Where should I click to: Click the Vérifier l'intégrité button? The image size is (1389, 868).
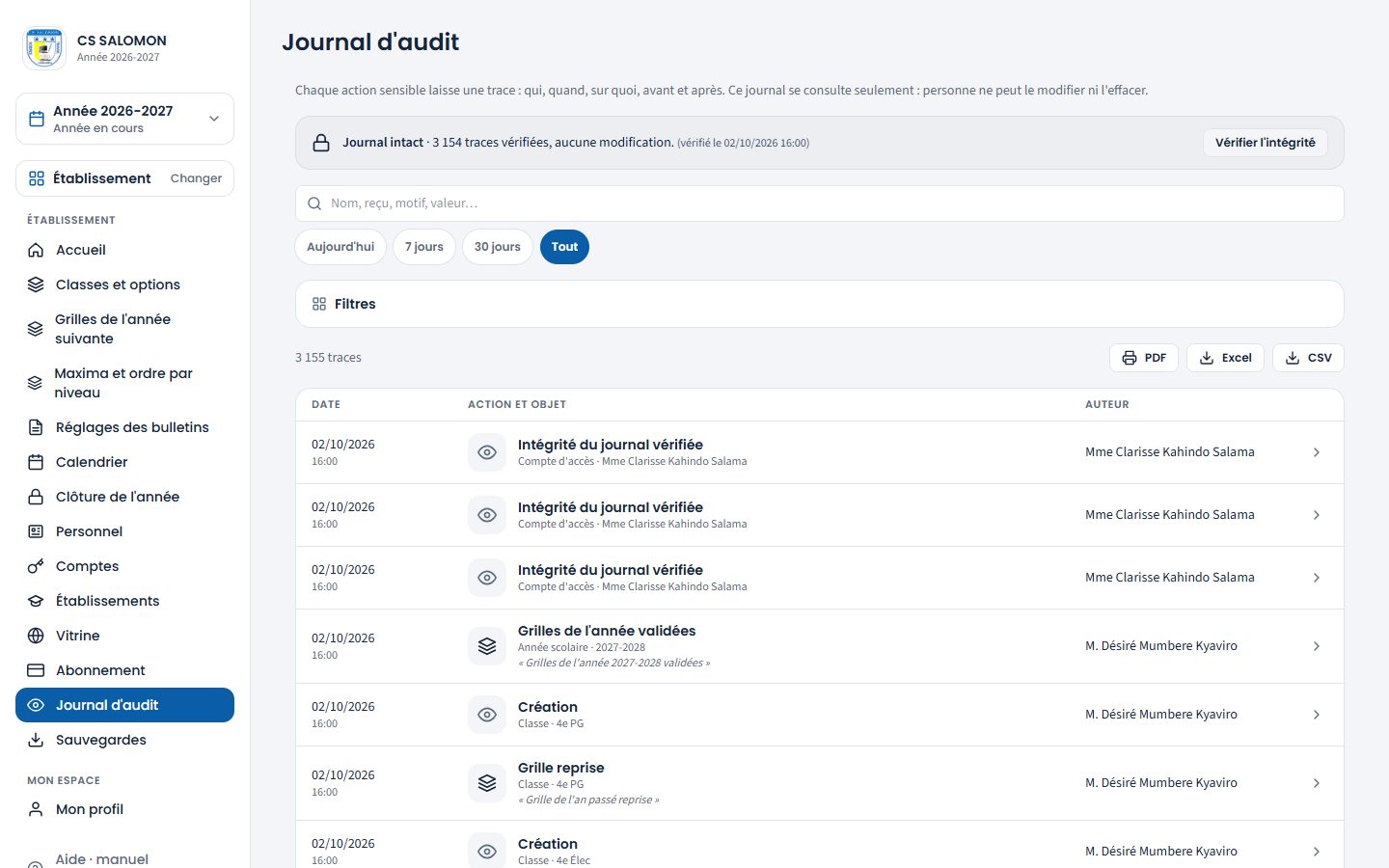click(1265, 143)
